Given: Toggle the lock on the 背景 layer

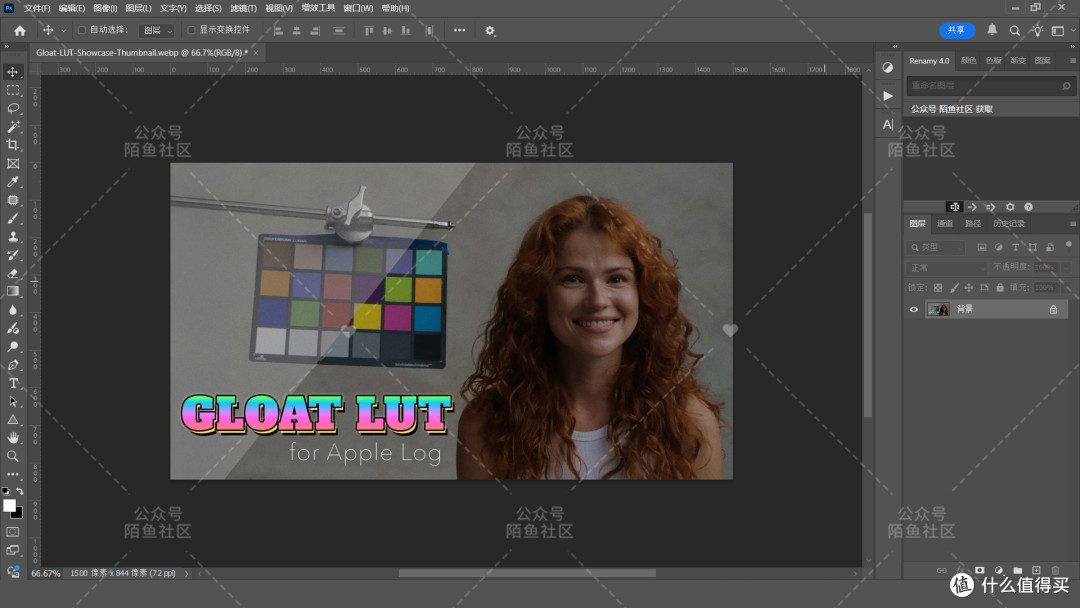Looking at the screenshot, I should [x=1053, y=310].
